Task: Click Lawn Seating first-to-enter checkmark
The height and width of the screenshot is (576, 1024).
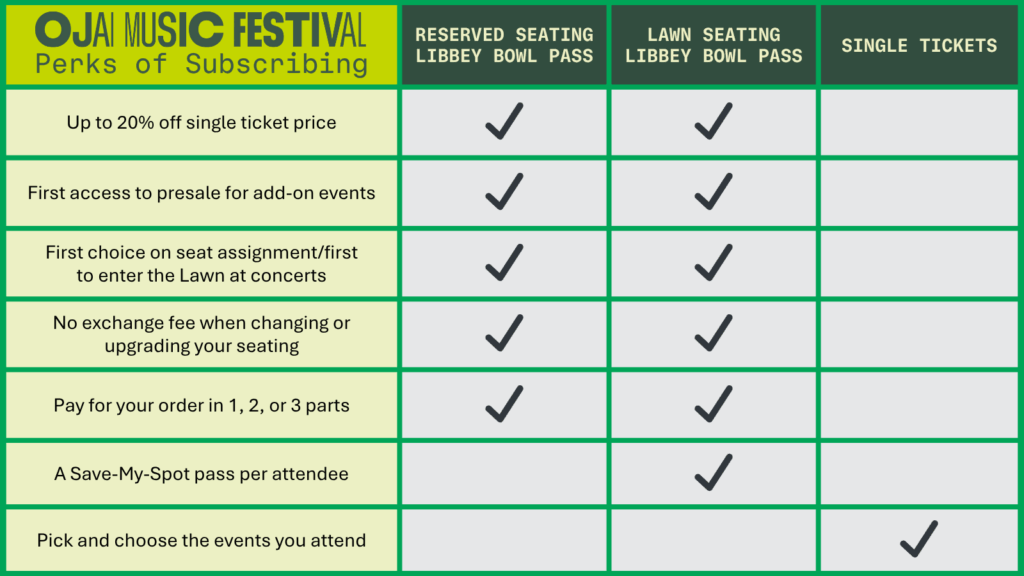Action: [713, 262]
